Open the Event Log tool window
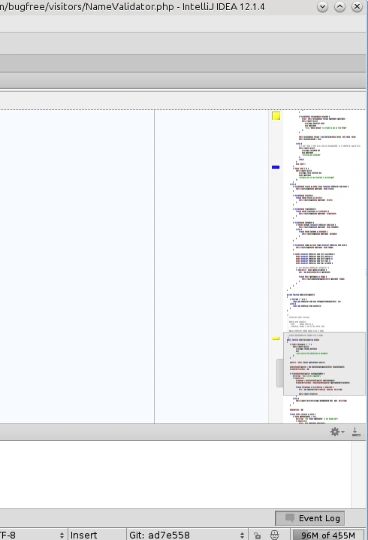The image size is (368, 540). [310, 518]
